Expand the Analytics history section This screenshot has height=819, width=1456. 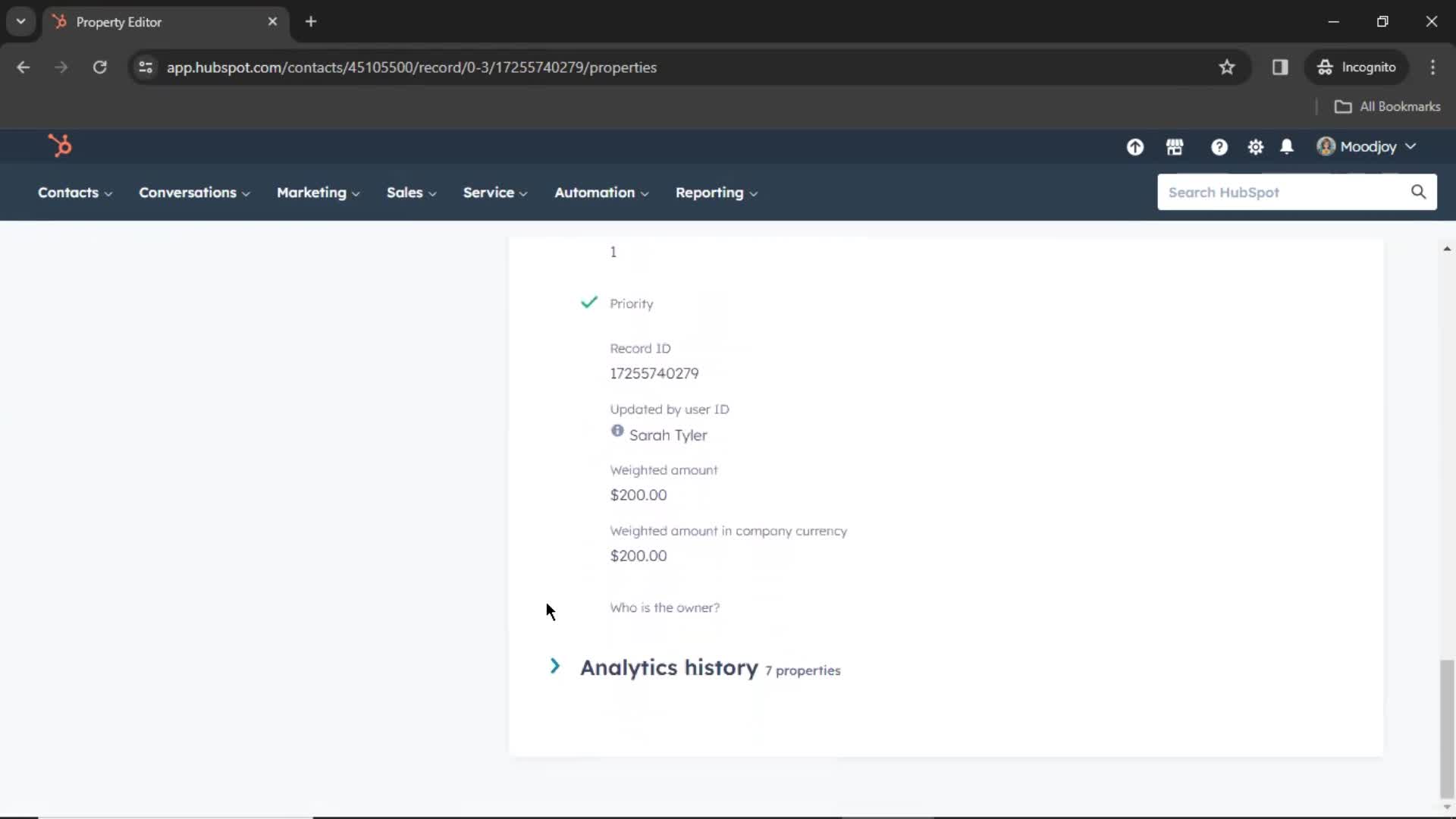[x=556, y=667]
